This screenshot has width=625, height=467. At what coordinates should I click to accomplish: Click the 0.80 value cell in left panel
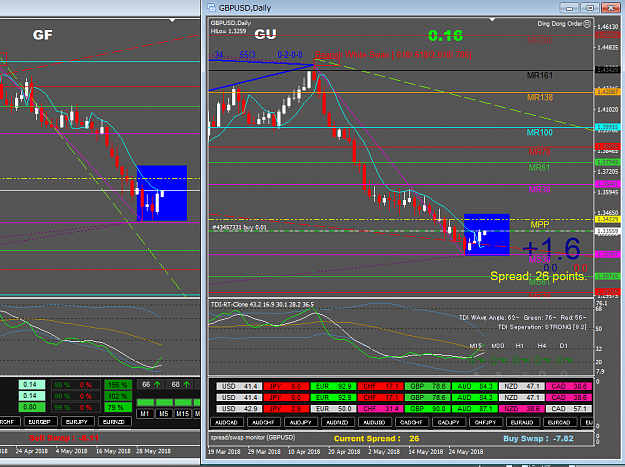(x=32, y=407)
